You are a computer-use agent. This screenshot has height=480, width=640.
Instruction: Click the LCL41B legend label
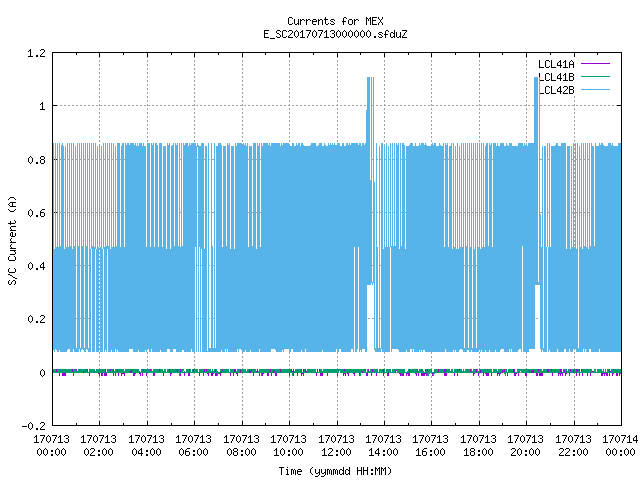[x=556, y=77]
